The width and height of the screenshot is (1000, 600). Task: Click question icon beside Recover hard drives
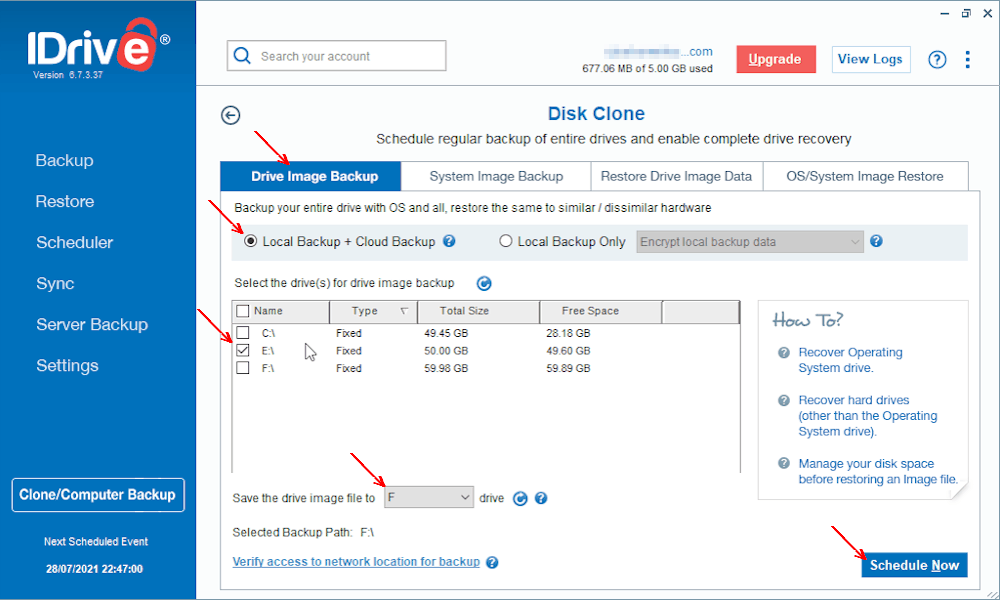point(784,400)
